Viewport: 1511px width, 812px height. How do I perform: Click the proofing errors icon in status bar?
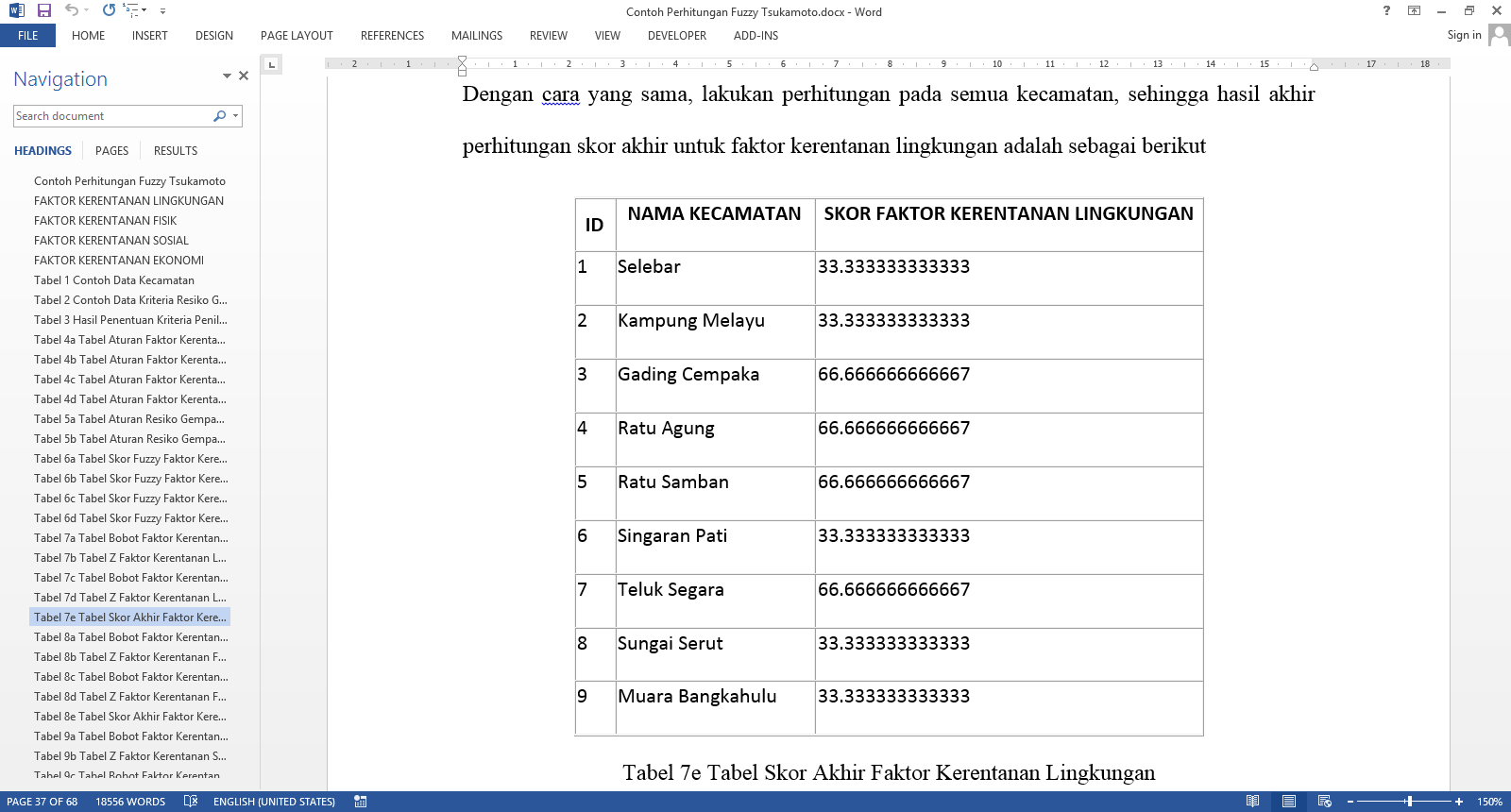tap(191, 802)
